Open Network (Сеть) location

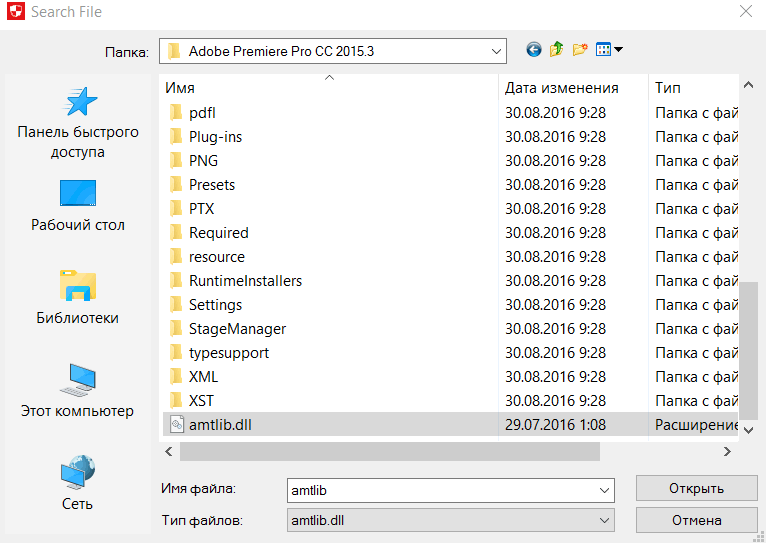pyautogui.click(x=77, y=483)
